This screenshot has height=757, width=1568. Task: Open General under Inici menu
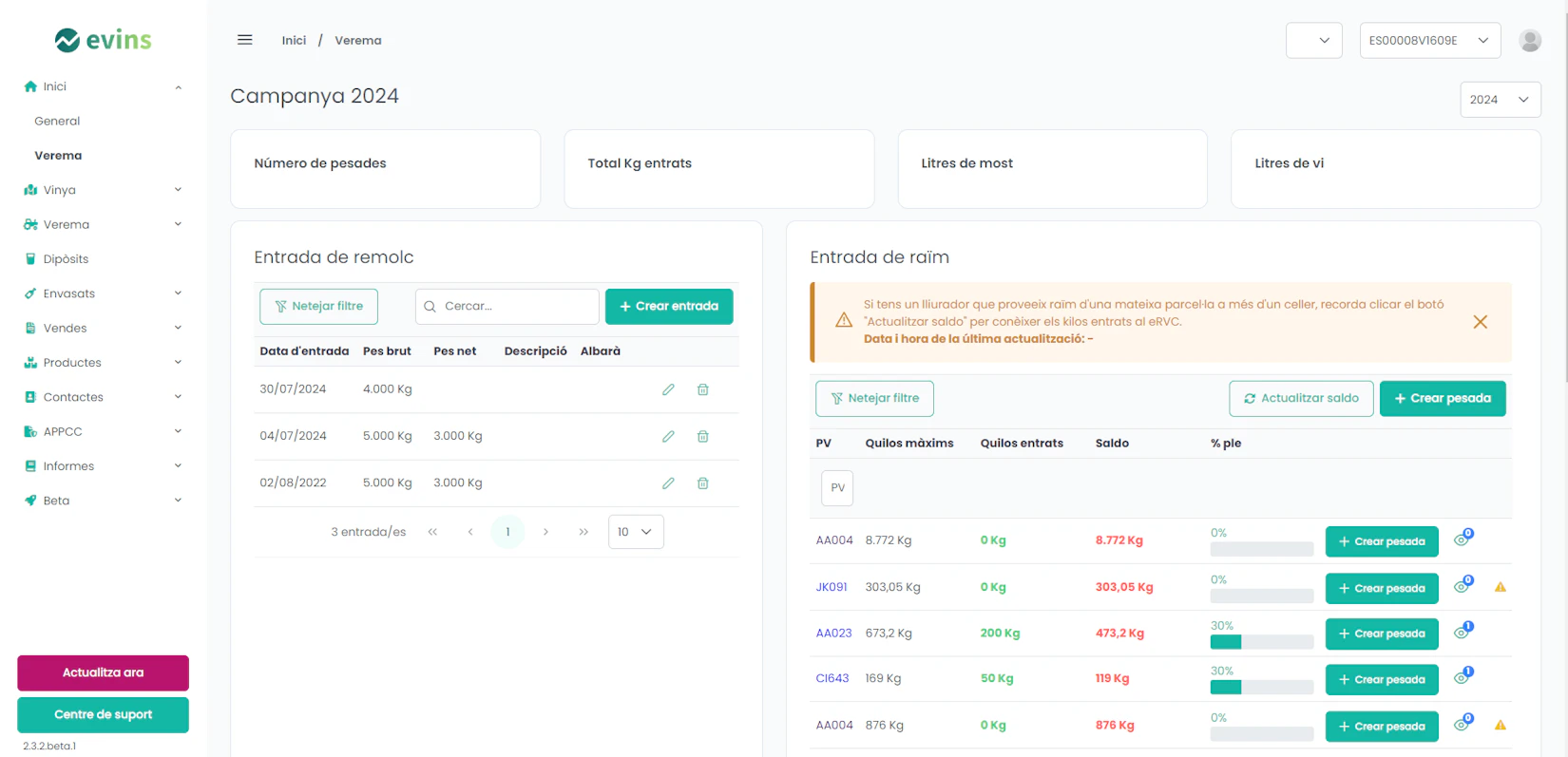57,121
